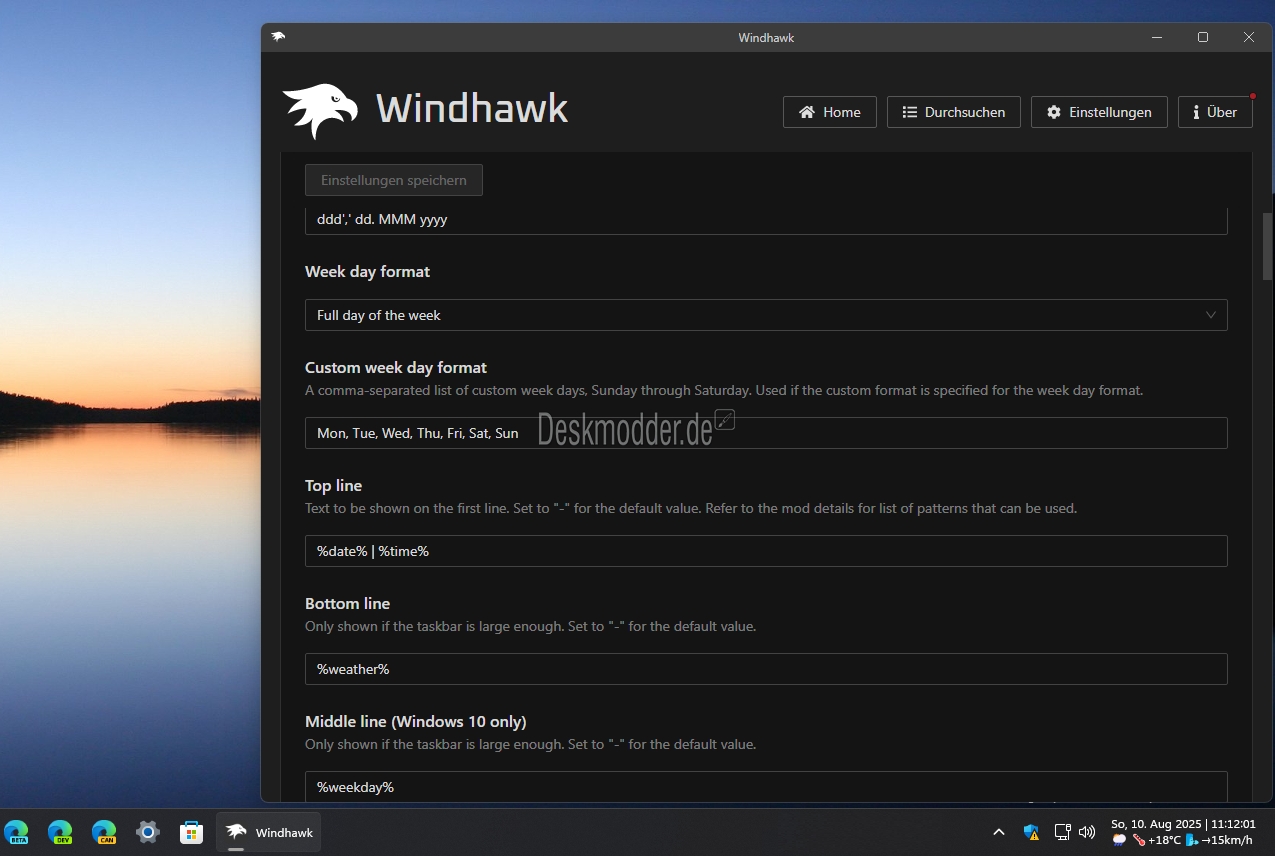
Task: Click the Windhawk eagle logo in header
Action: [x=320, y=110]
